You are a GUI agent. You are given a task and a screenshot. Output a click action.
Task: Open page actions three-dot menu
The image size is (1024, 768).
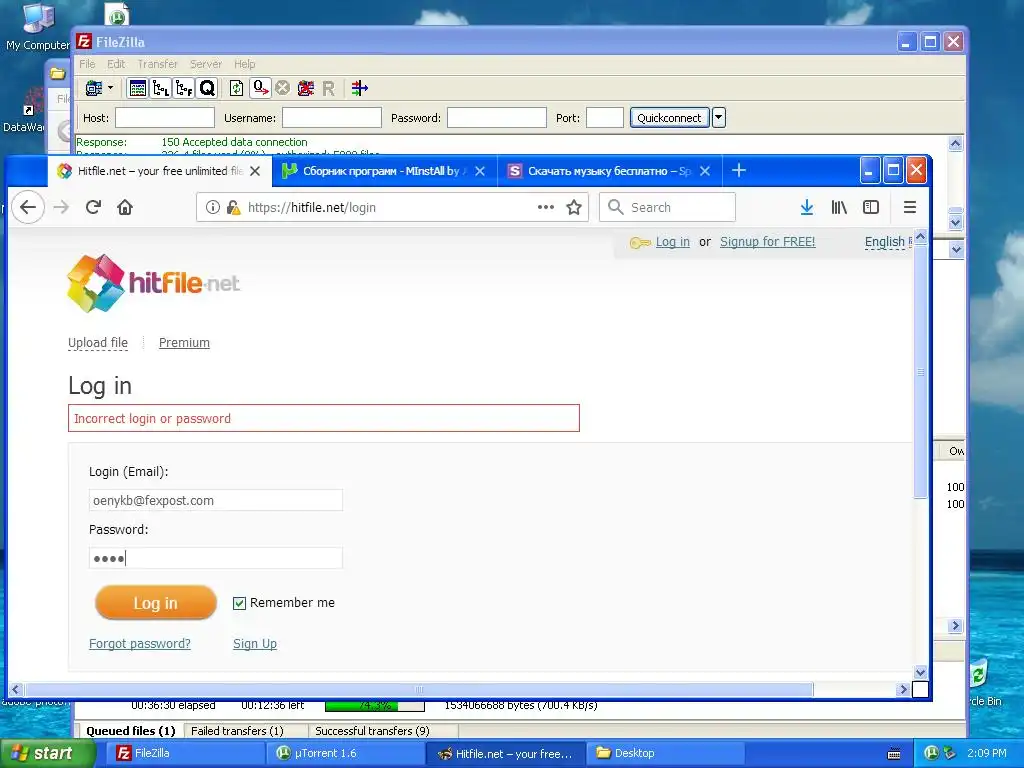[545, 207]
